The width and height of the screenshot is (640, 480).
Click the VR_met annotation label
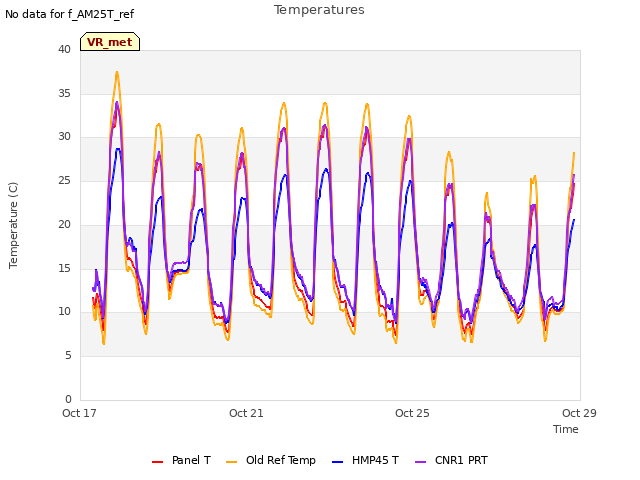point(110,42)
